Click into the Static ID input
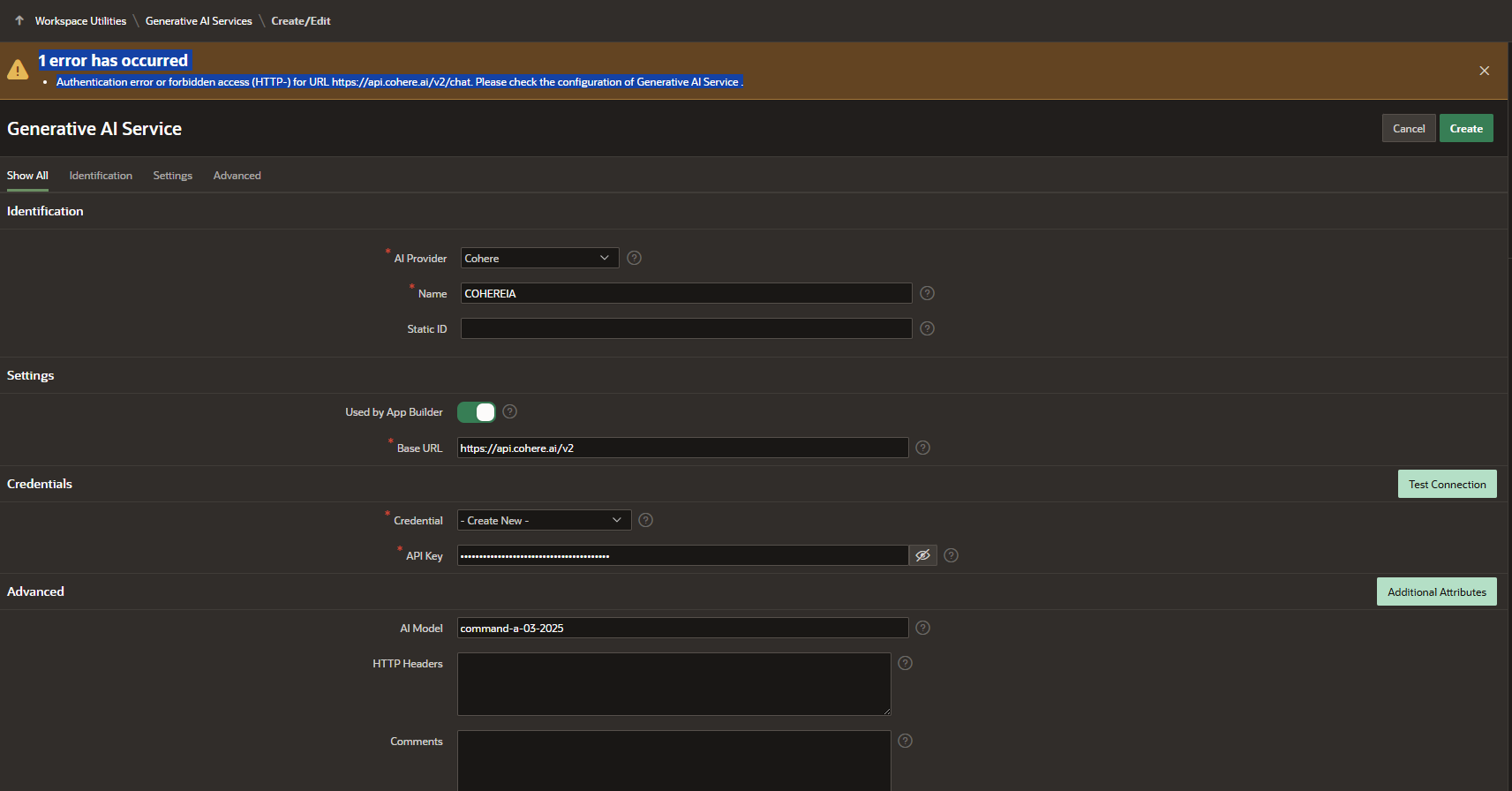The image size is (1512, 791). (x=686, y=328)
